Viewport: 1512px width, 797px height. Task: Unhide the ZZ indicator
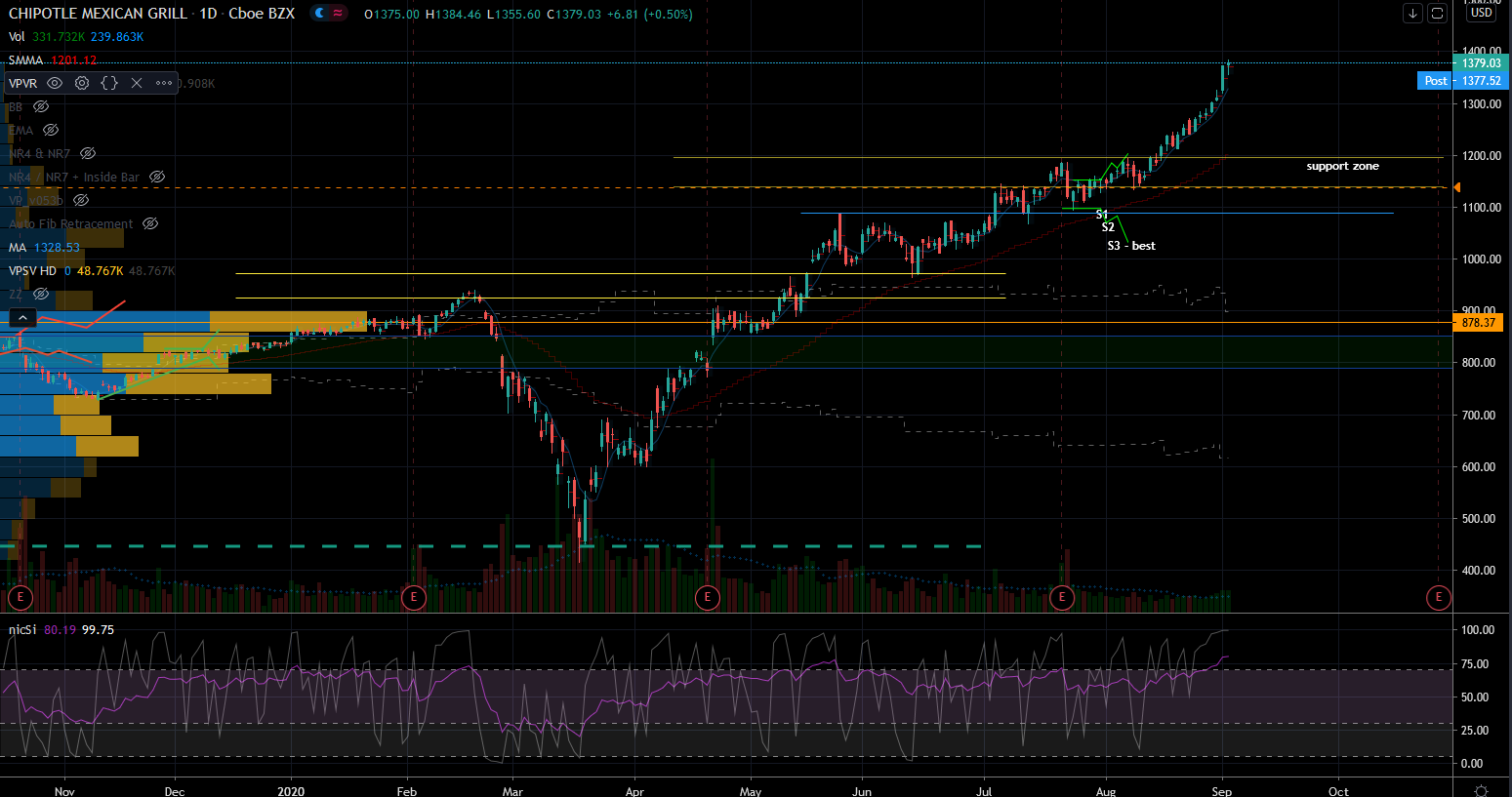pos(41,294)
